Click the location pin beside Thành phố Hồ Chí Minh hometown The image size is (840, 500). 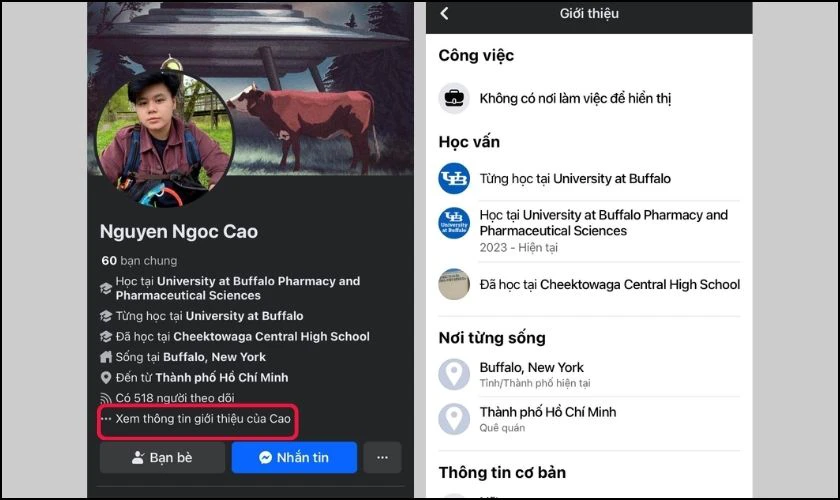point(454,419)
